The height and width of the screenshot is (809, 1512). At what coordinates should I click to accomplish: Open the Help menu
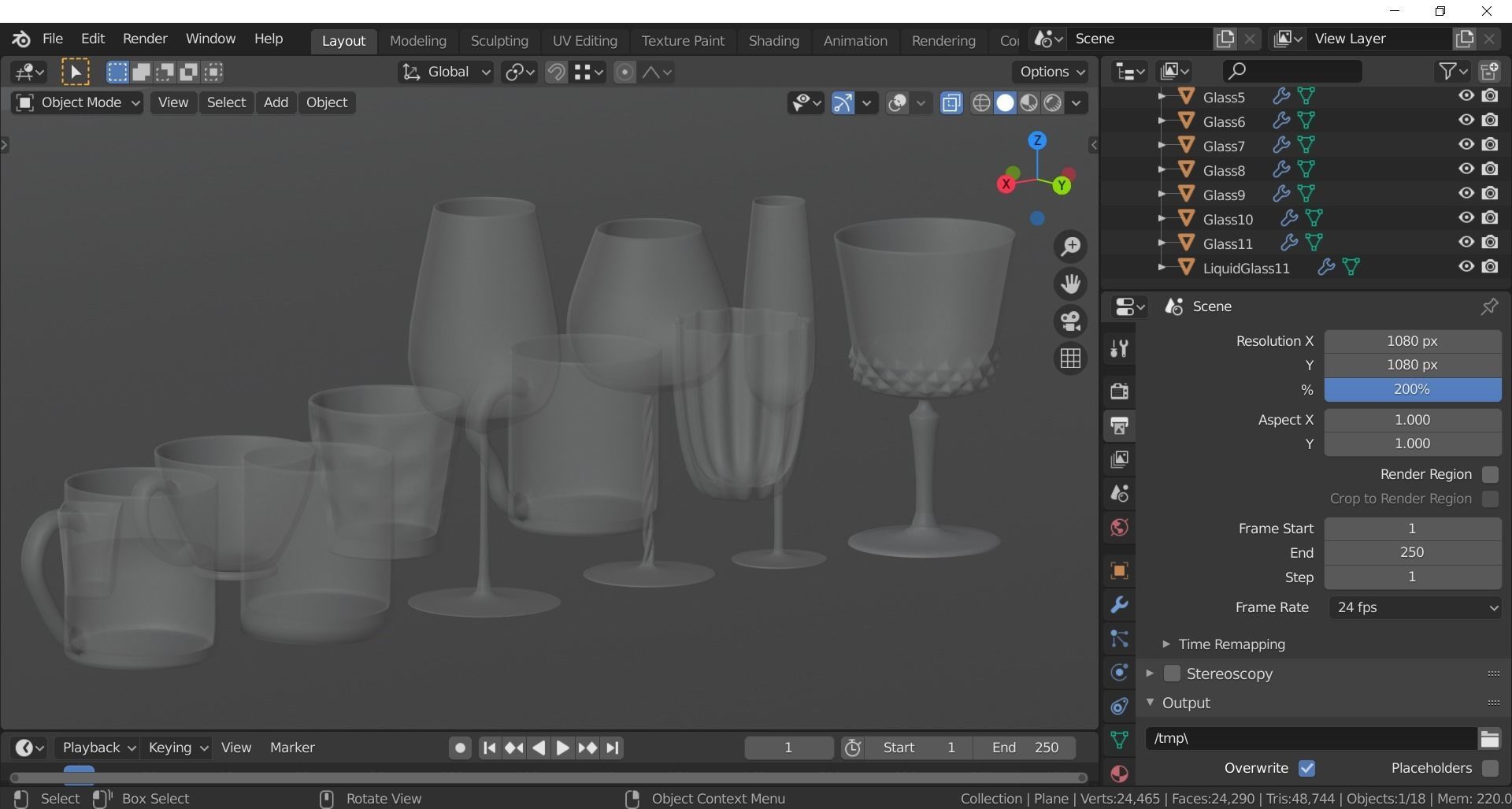tap(269, 39)
